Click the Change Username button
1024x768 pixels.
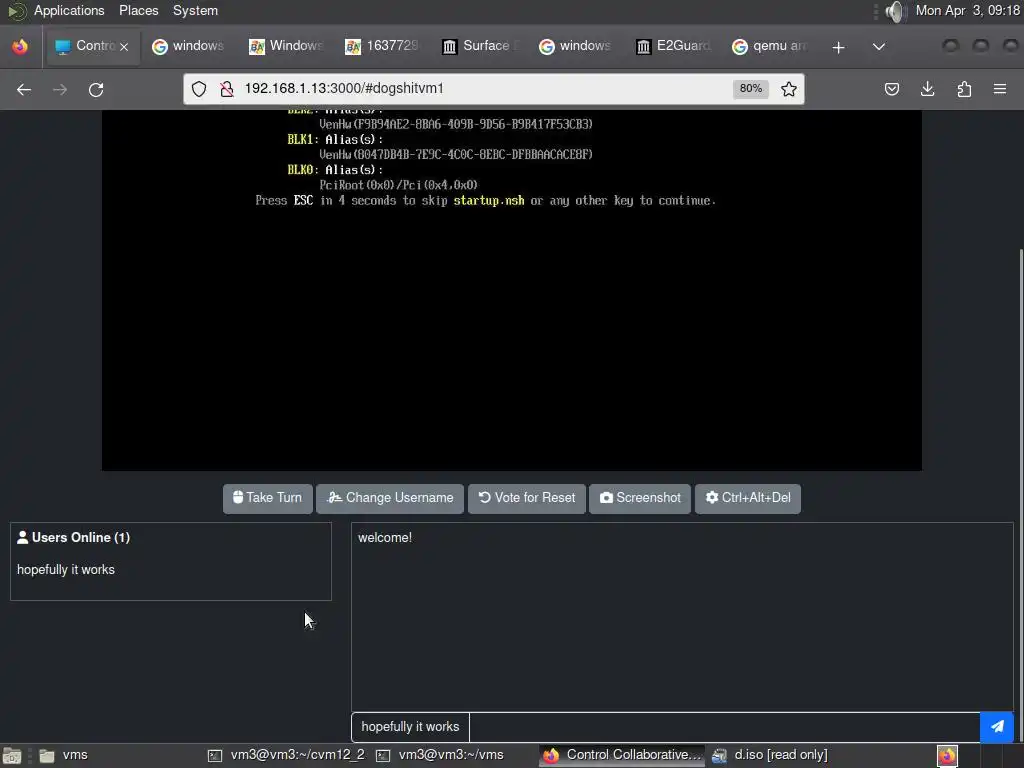pyautogui.click(x=390, y=498)
